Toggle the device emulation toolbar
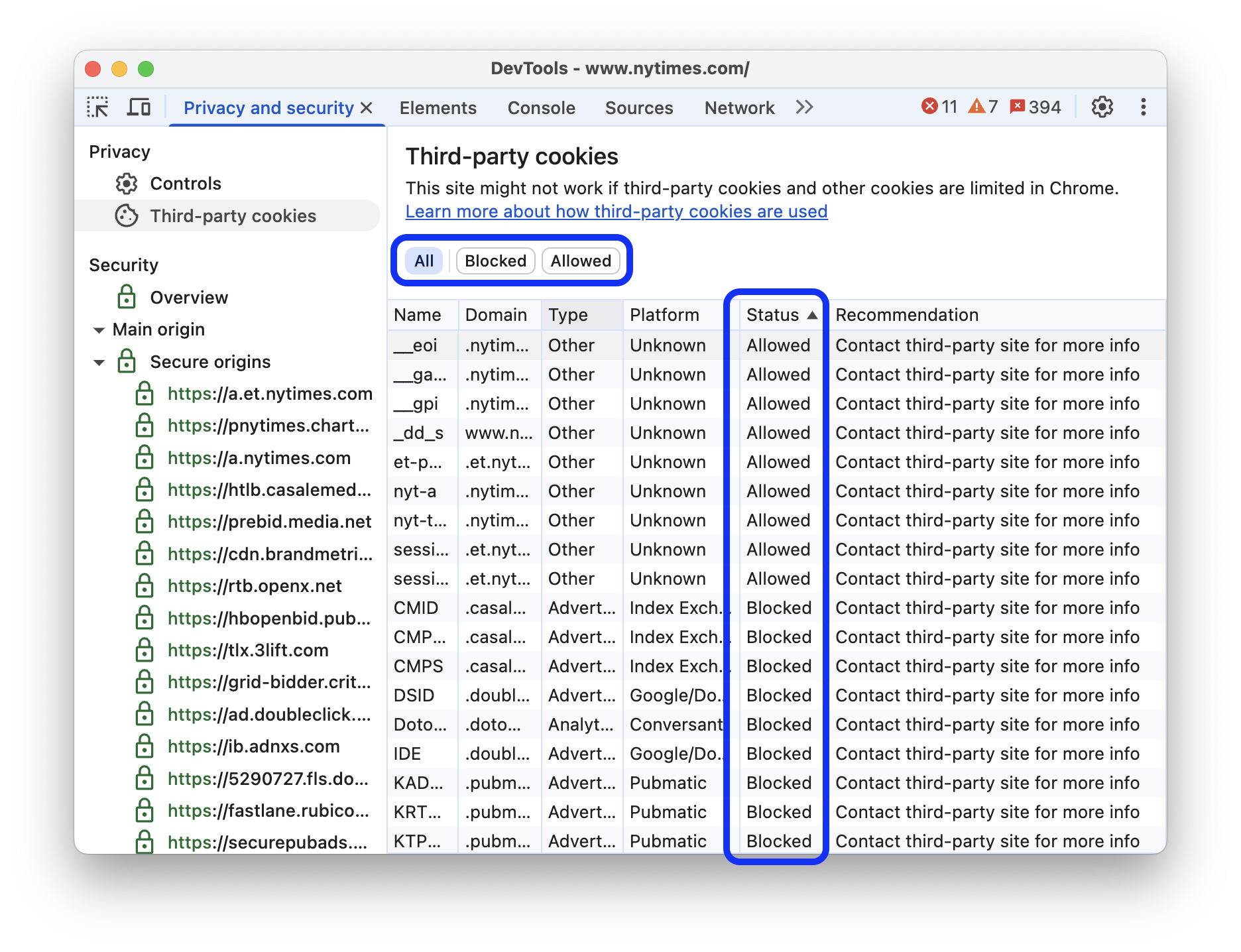 138,106
